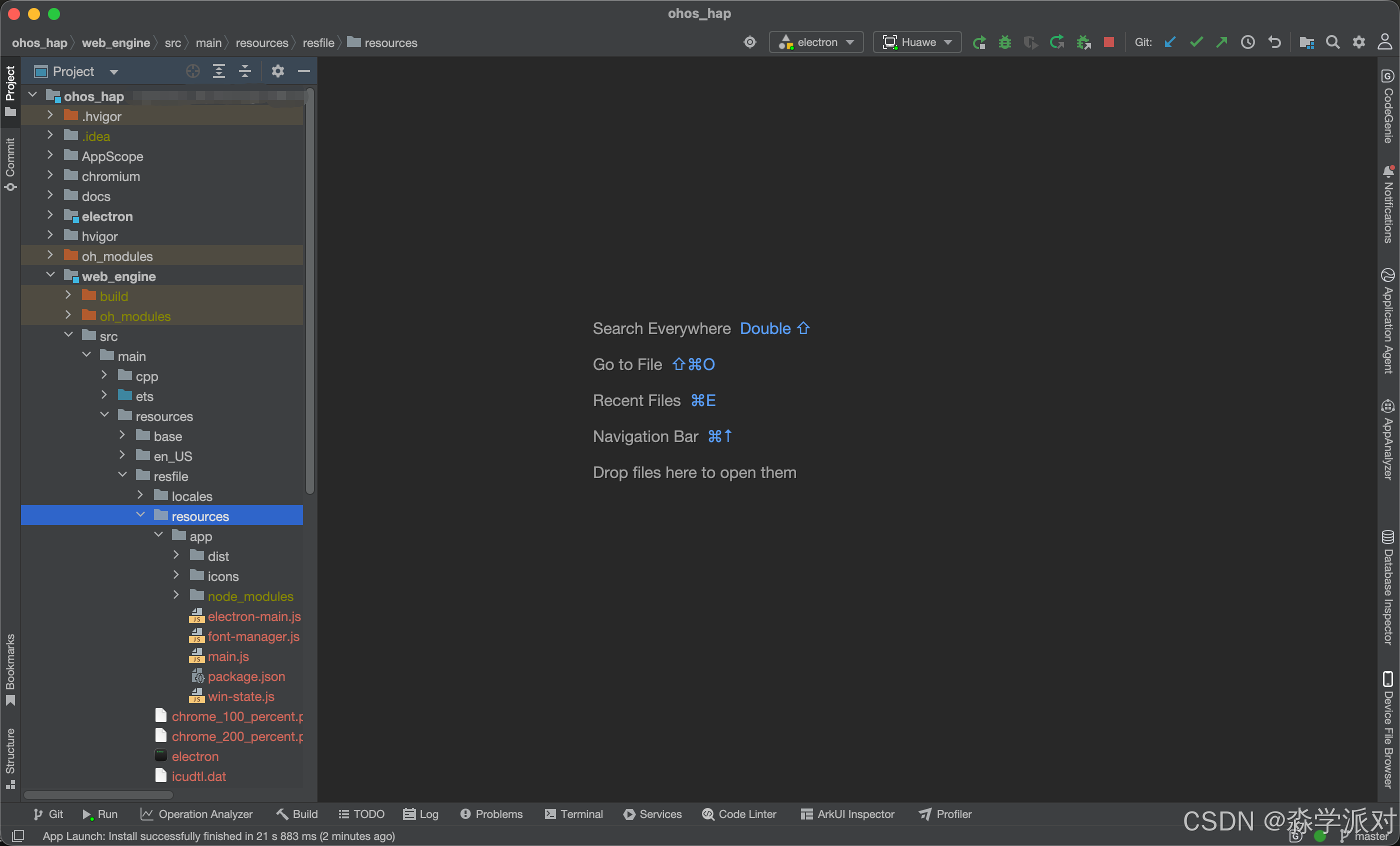Click the master branch indicator

pyautogui.click(x=1363, y=836)
